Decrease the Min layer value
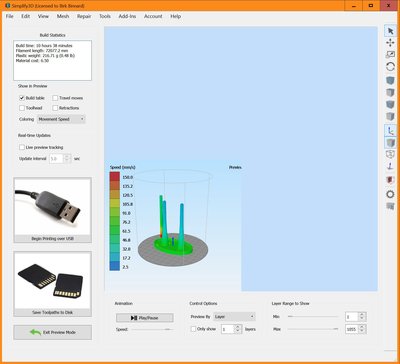The width and height of the screenshot is (400, 364). (x=363, y=319)
